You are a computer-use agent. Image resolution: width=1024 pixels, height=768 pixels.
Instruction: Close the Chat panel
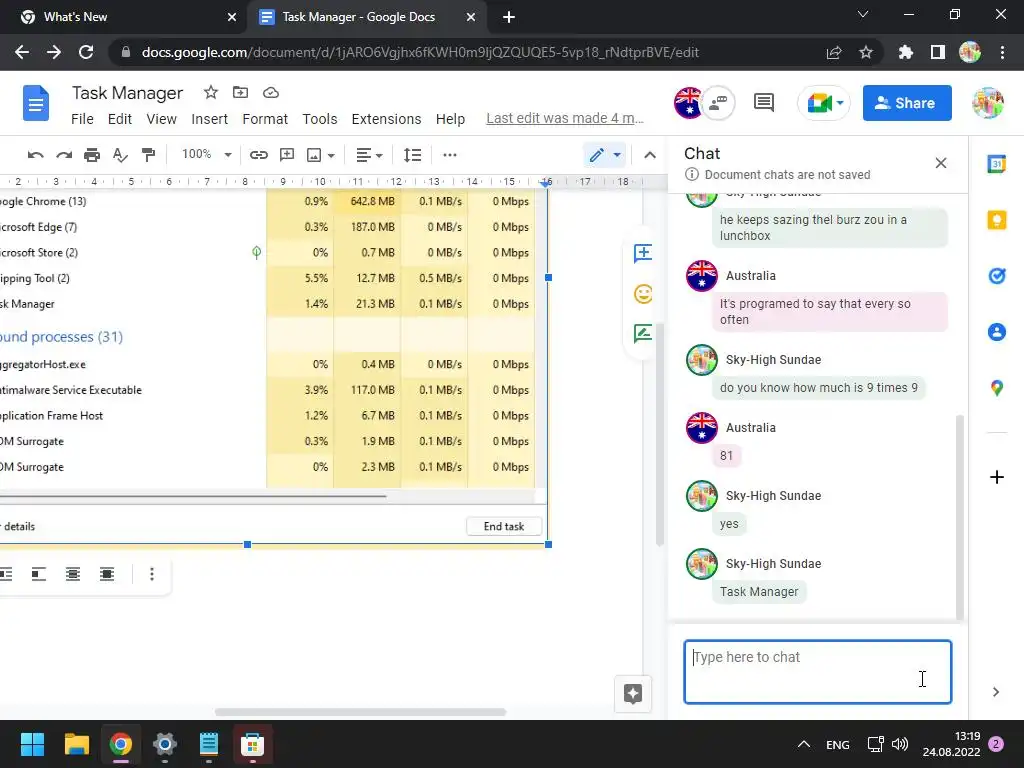click(940, 163)
